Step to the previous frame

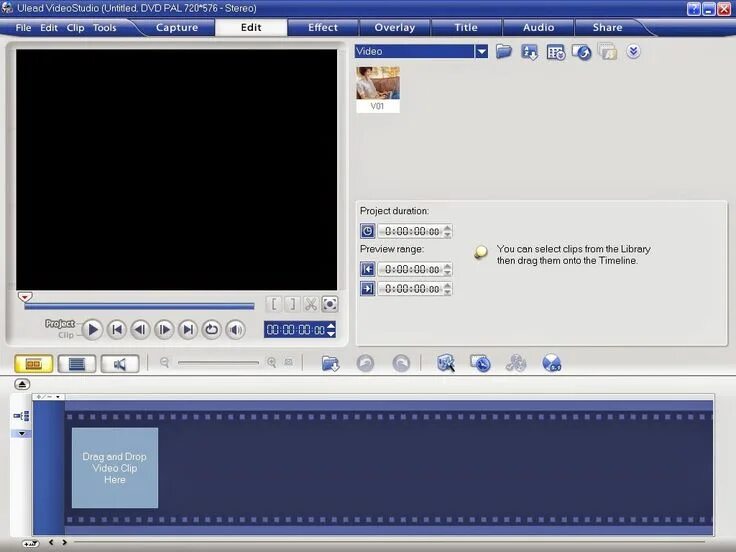point(140,330)
